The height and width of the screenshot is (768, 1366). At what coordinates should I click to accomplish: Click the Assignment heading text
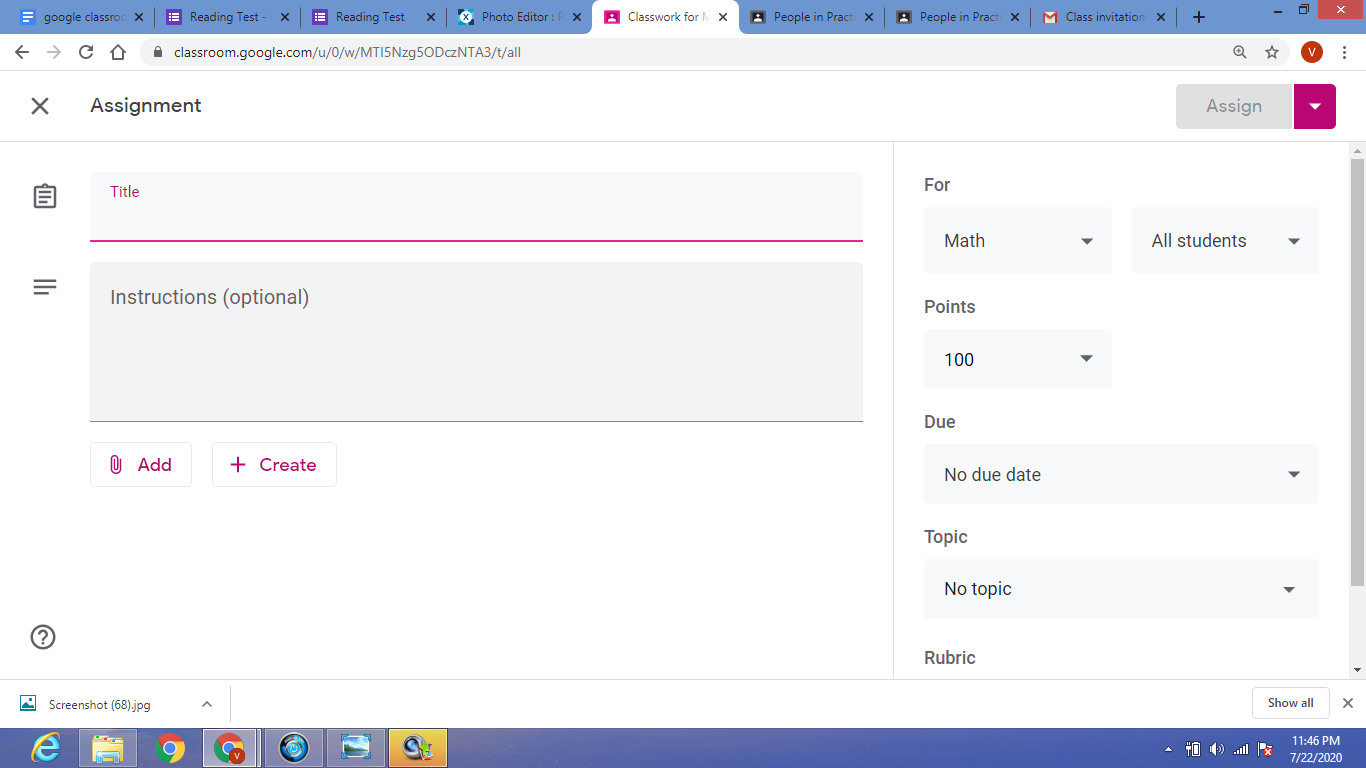pos(146,106)
